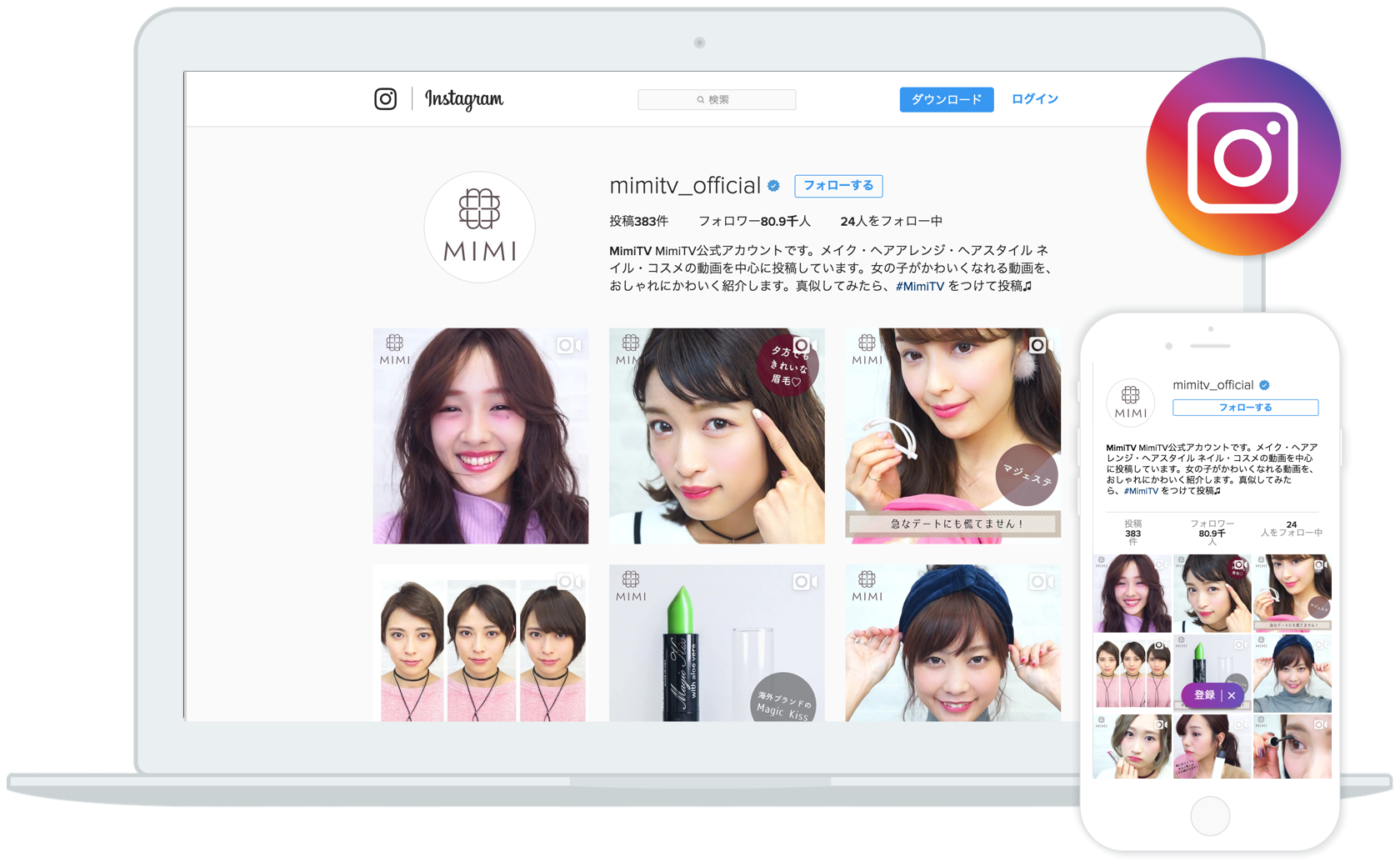
Task: Open the #MimiTV hashtag link on laptop
Action: (x=920, y=286)
